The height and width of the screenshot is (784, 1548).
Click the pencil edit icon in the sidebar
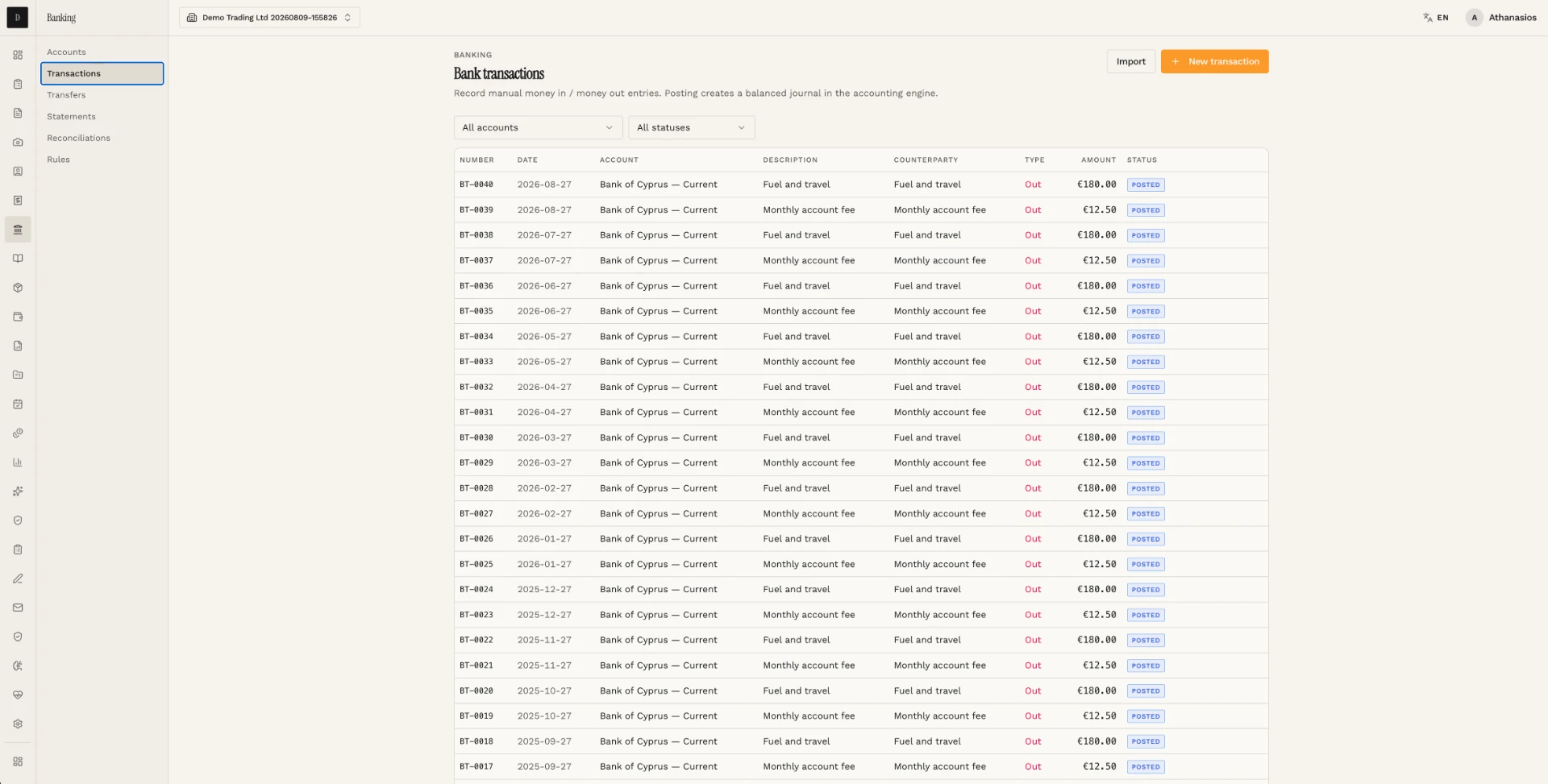pyautogui.click(x=18, y=579)
